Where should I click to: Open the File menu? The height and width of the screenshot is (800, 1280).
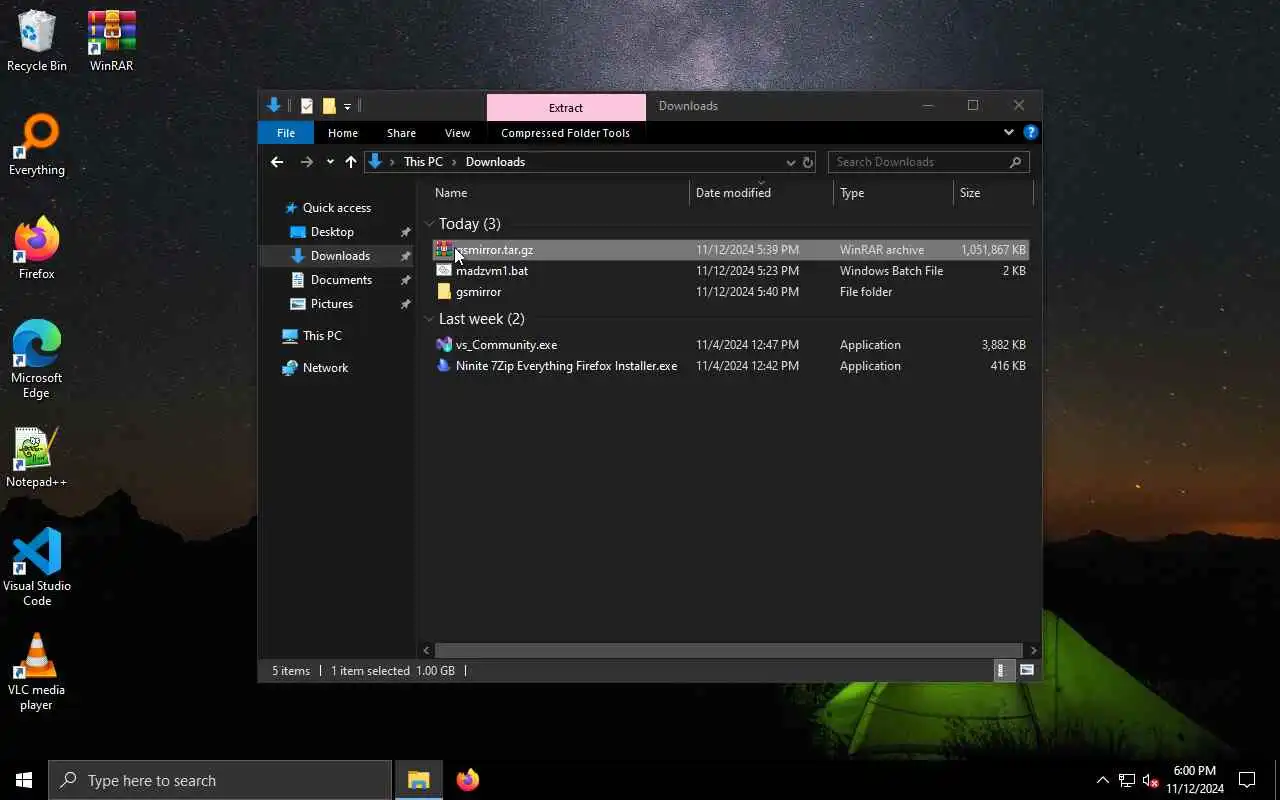[286, 133]
